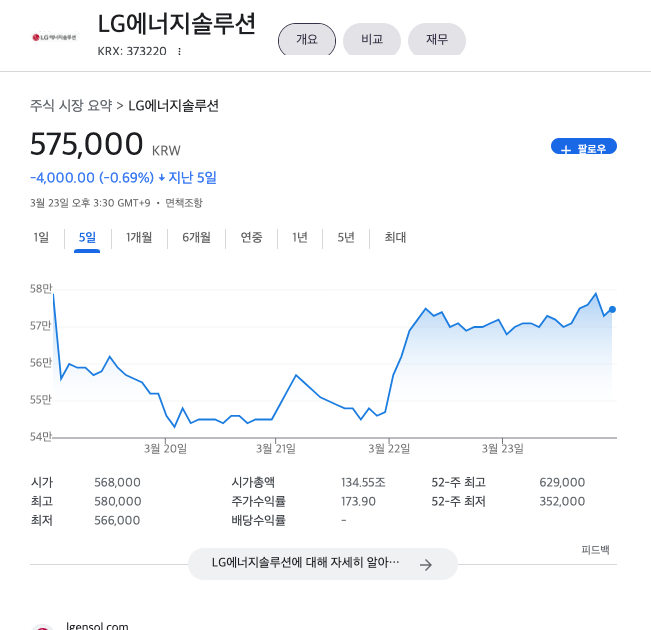Click the 시가 value 568,000
Screen dimensions: 651x630
point(117,482)
